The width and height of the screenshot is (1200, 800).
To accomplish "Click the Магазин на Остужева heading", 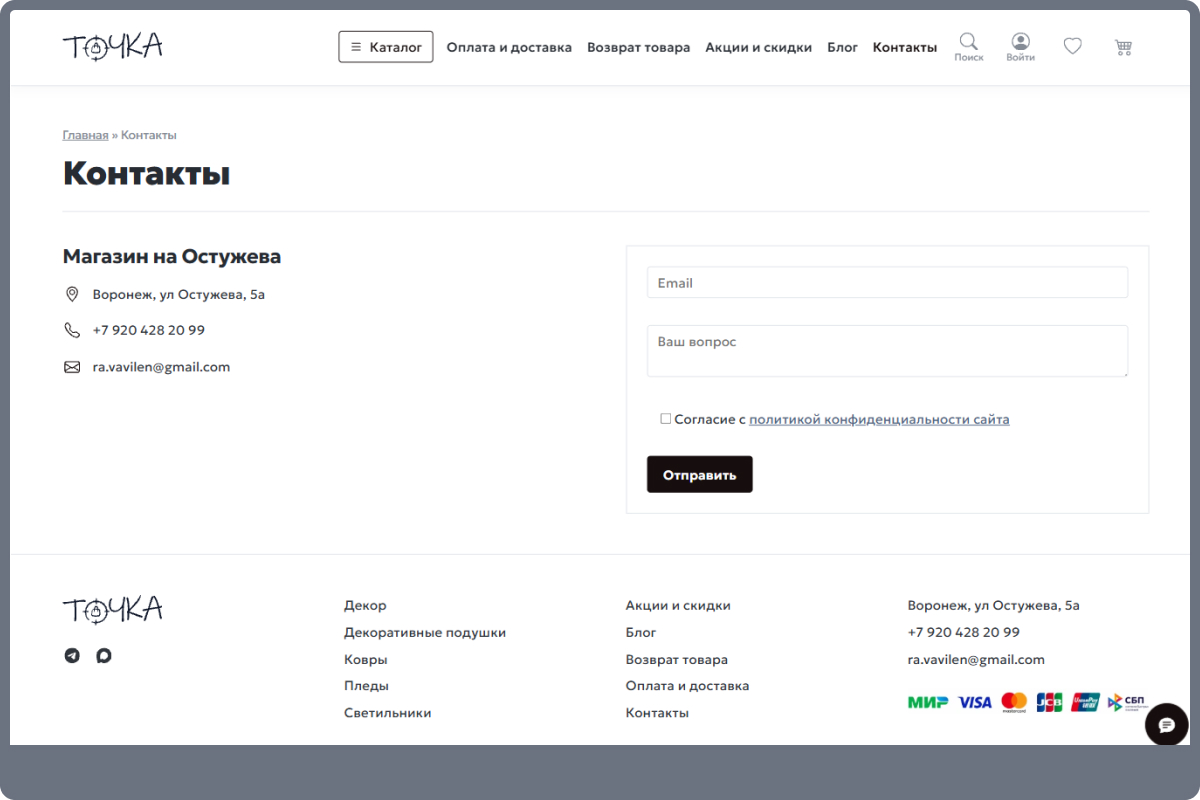I will 172,257.
